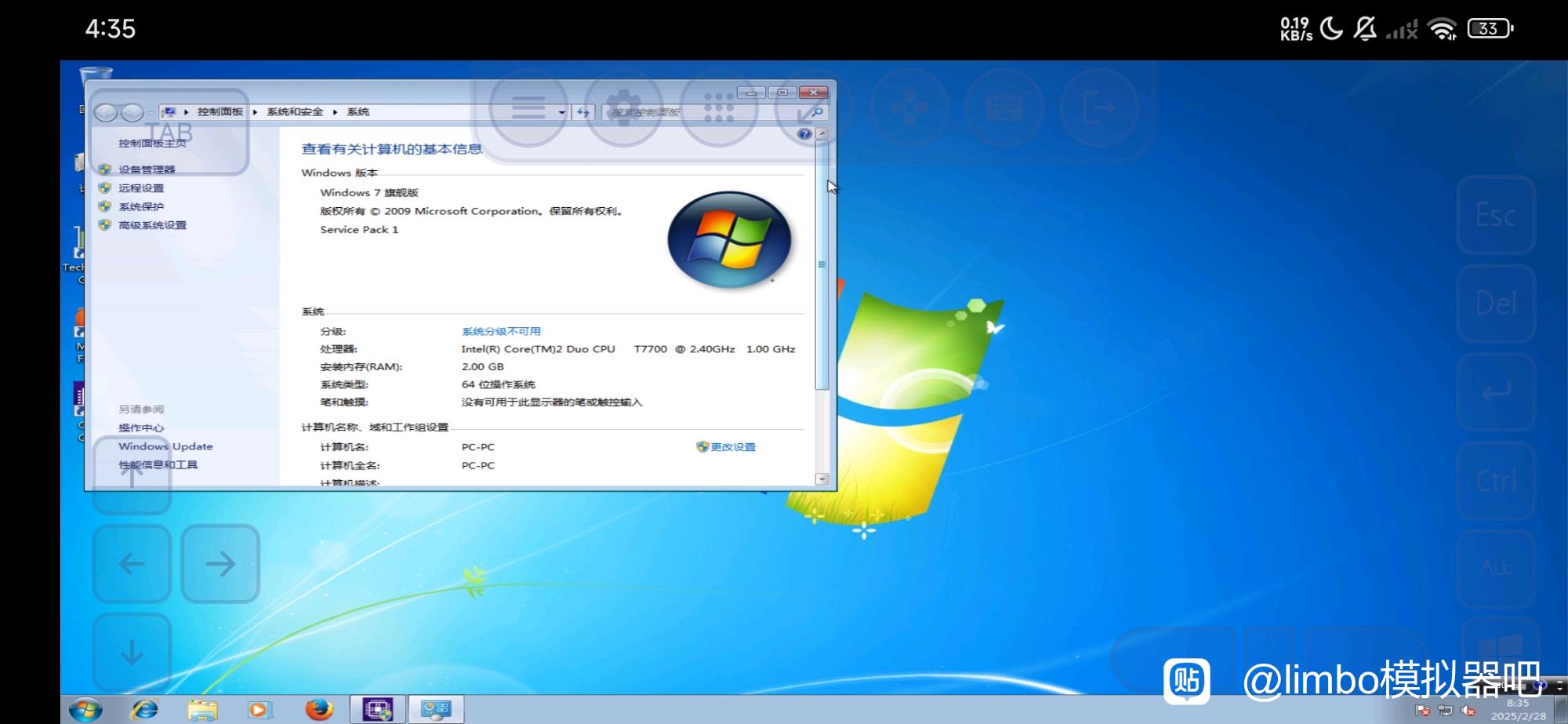Select the Control Panel taskbar button
Screen dimensions: 1568x724
point(435,710)
